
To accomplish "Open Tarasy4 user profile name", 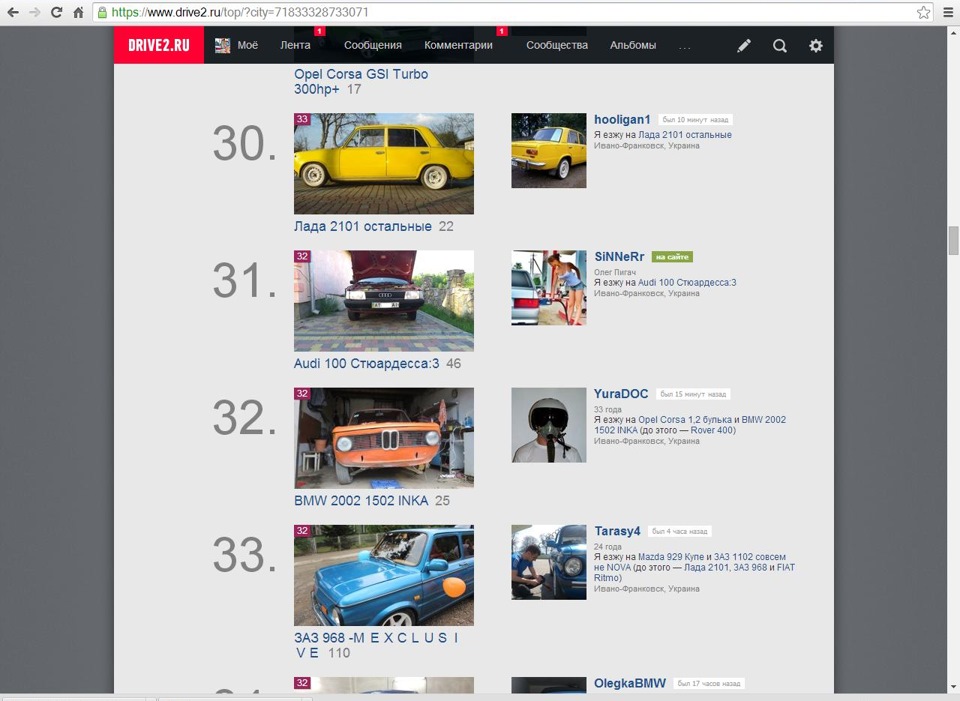I will 617,531.
